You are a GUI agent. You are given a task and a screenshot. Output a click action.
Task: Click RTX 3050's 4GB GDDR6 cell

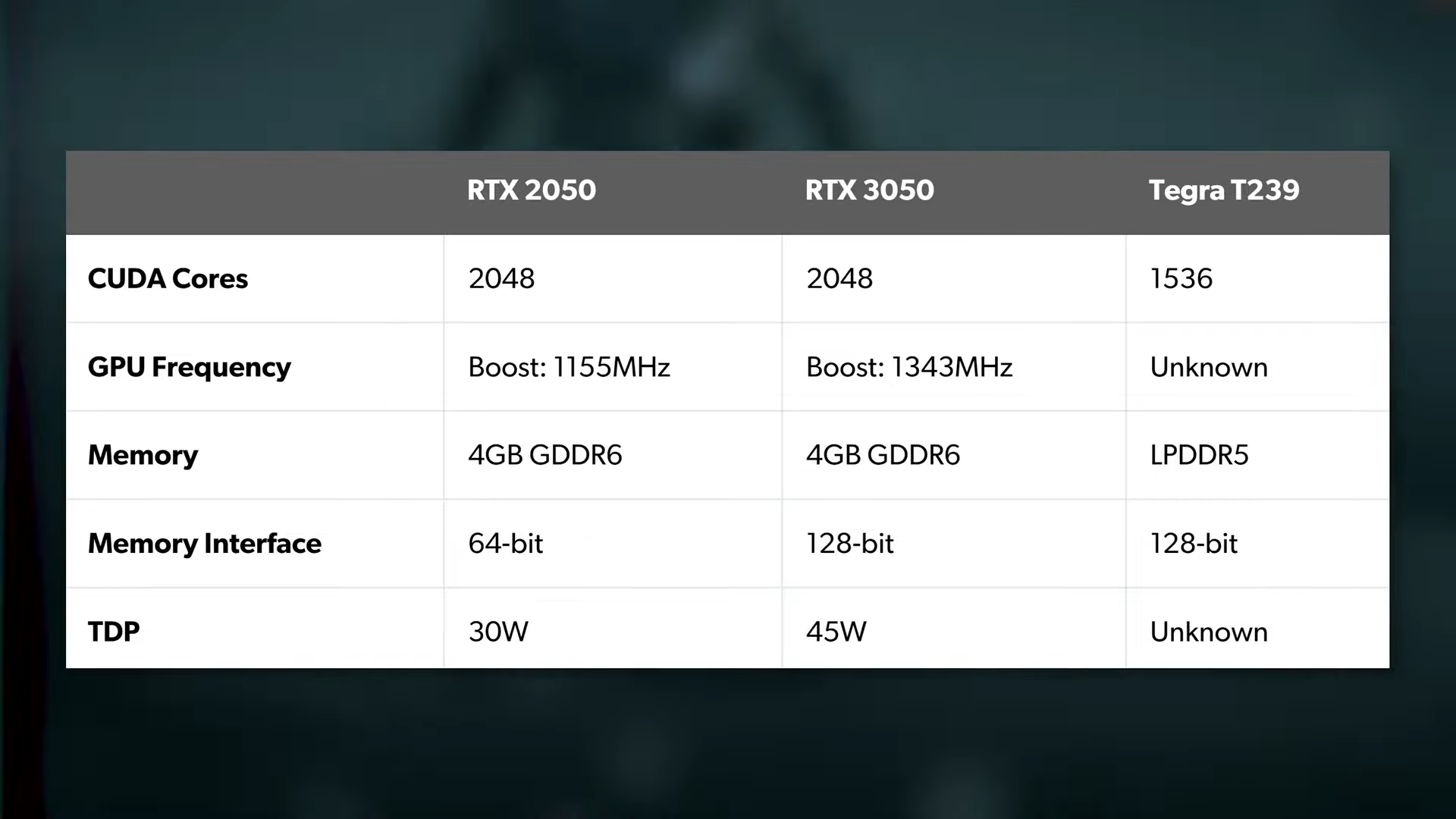pyautogui.click(x=883, y=456)
